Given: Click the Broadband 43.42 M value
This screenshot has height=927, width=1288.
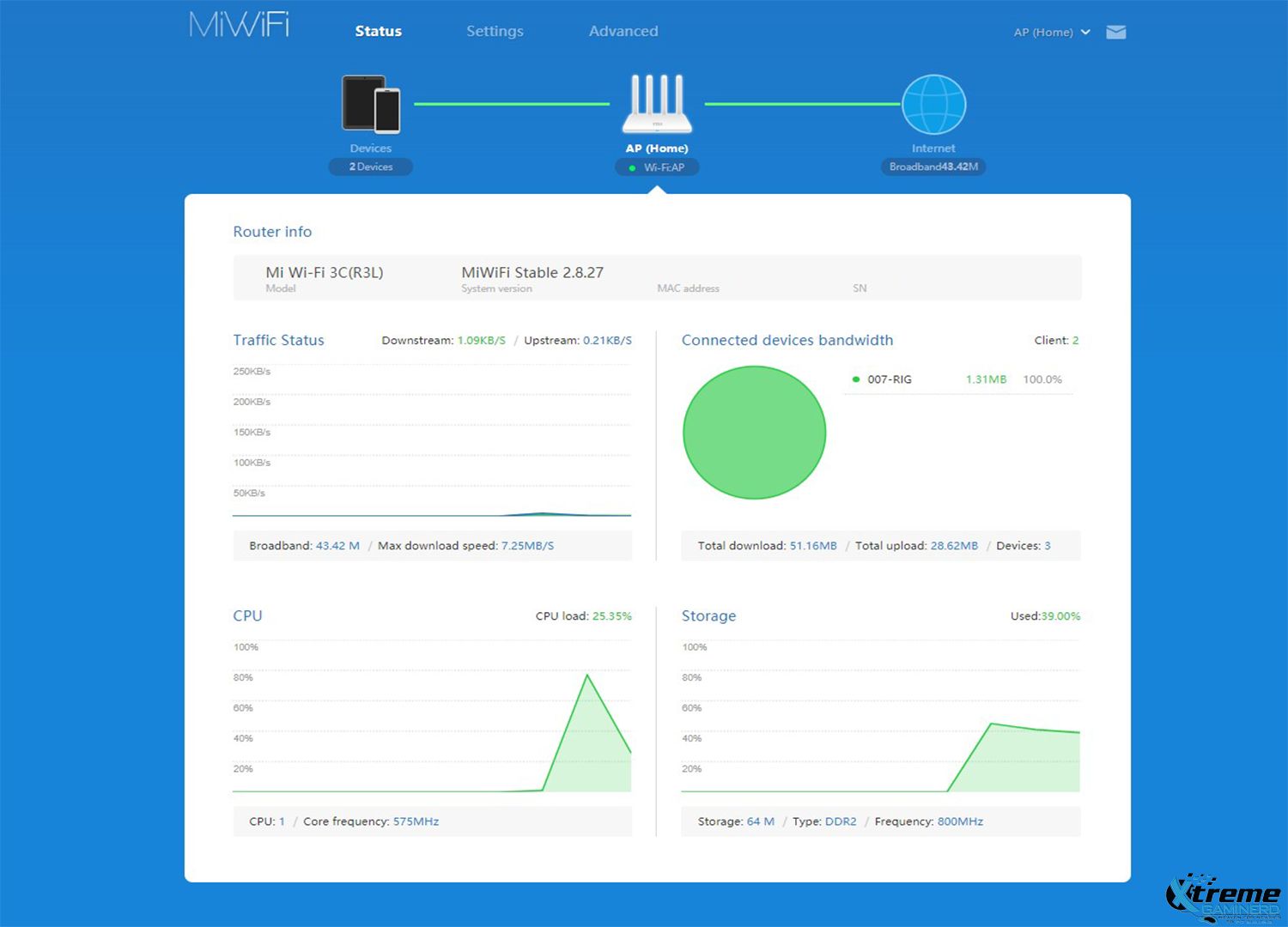Looking at the screenshot, I should 337,546.
